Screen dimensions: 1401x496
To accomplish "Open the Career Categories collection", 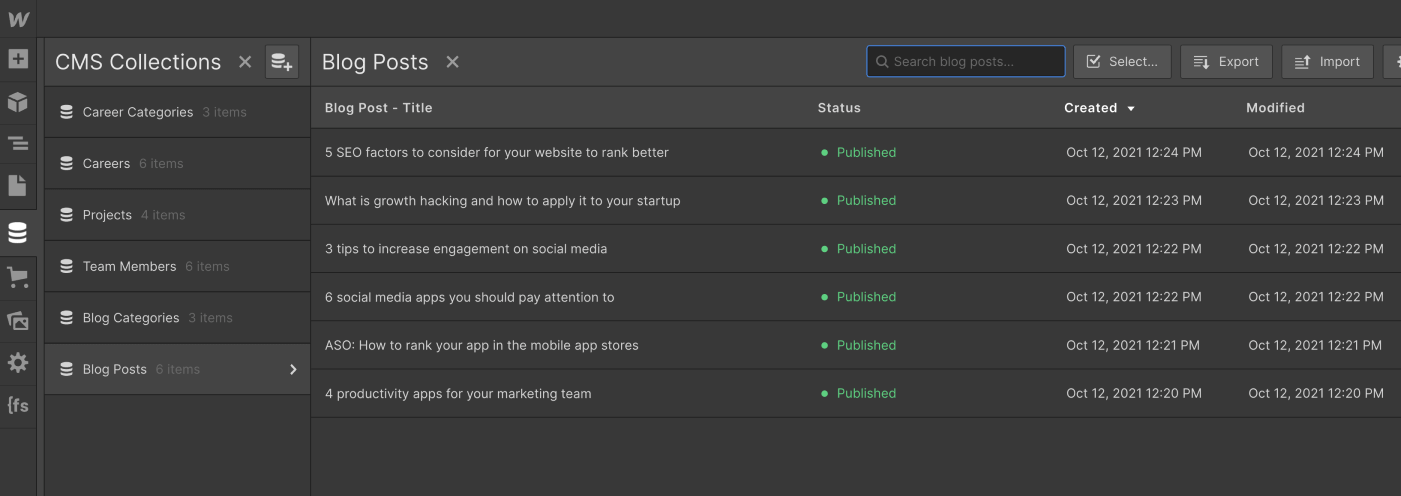I will click(138, 112).
